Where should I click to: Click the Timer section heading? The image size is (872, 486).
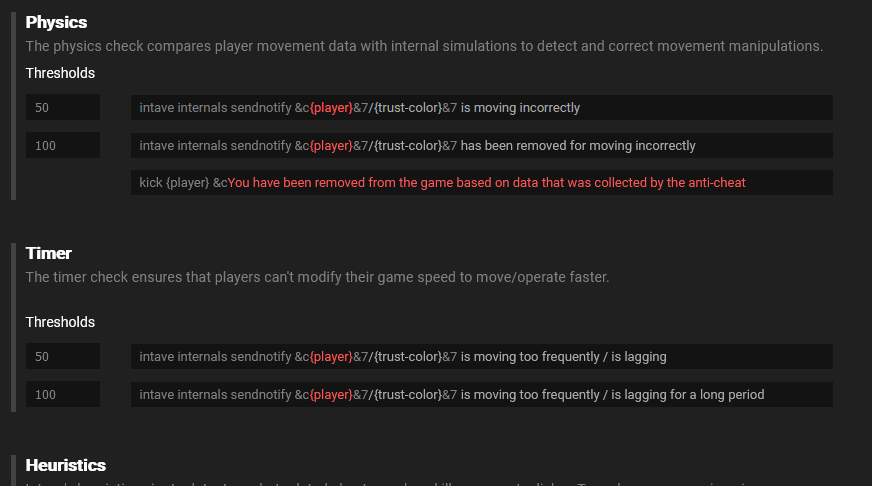pos(49,253)
